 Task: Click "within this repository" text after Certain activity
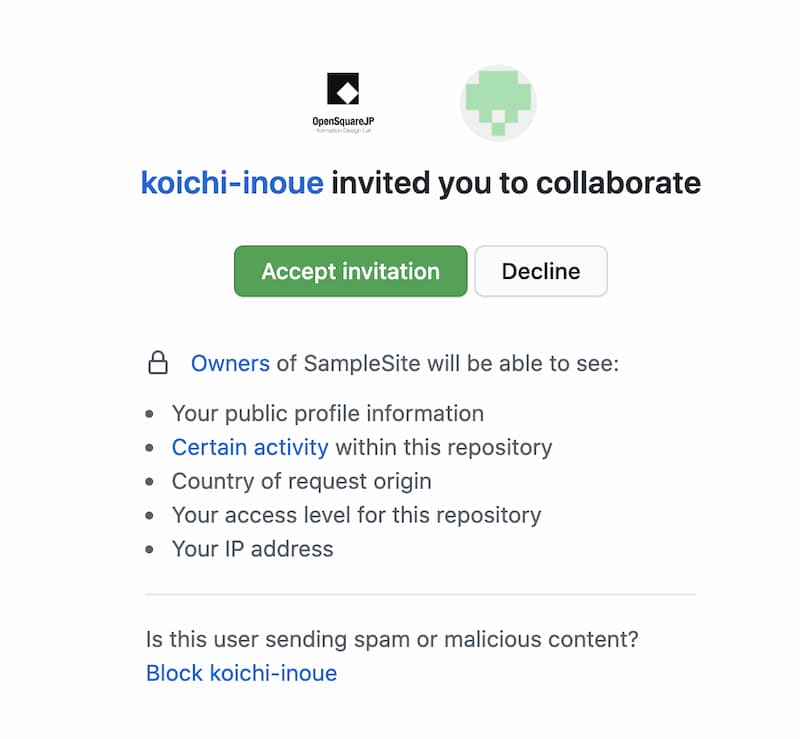[443, 447]
